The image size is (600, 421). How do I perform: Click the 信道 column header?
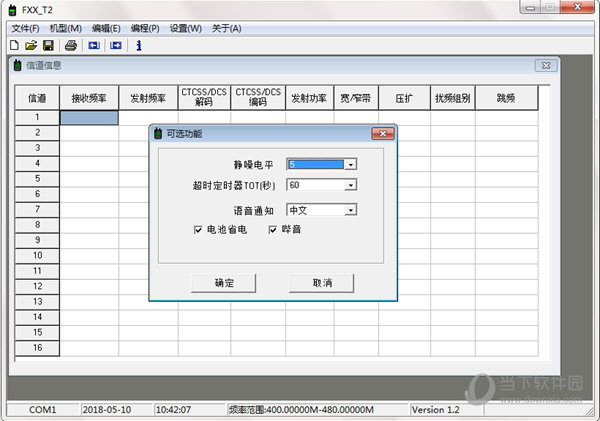(x=37, y=98)
